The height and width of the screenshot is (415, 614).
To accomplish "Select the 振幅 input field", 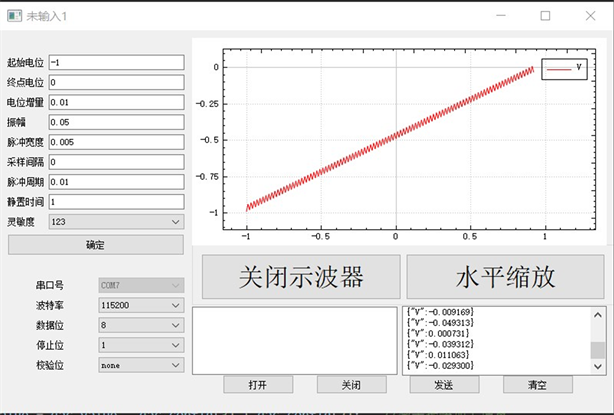I will tap(115, 122).
